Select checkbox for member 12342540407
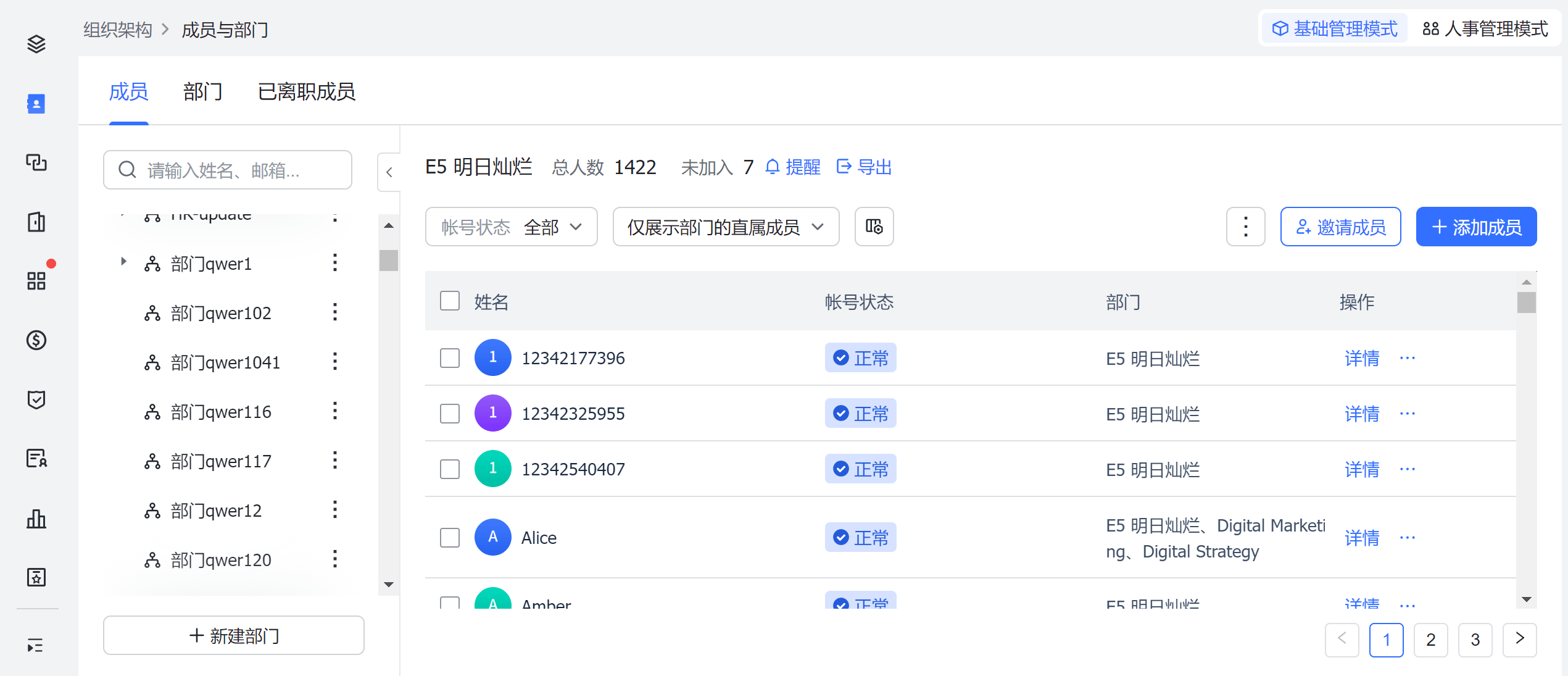The image size is (1568, 676). click(450, 469)
